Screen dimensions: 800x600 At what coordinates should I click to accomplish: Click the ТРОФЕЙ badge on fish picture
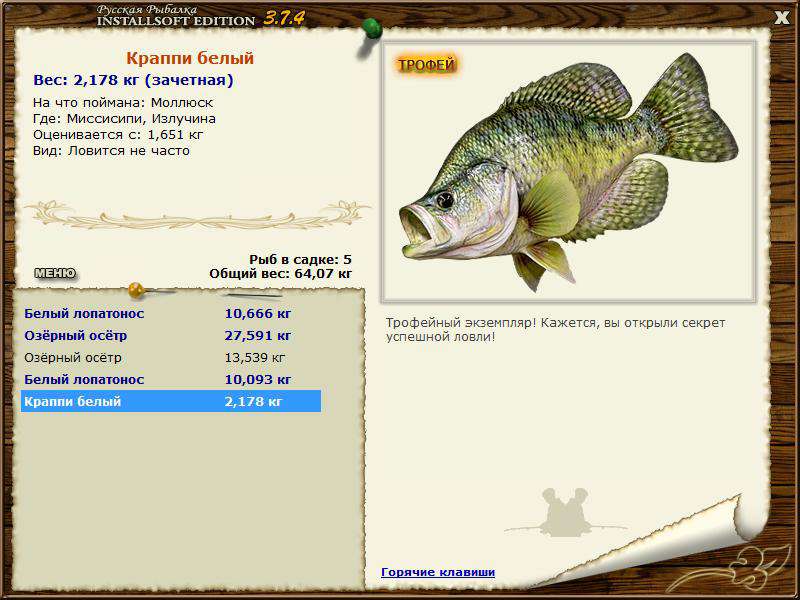click(x=426, y=65)
